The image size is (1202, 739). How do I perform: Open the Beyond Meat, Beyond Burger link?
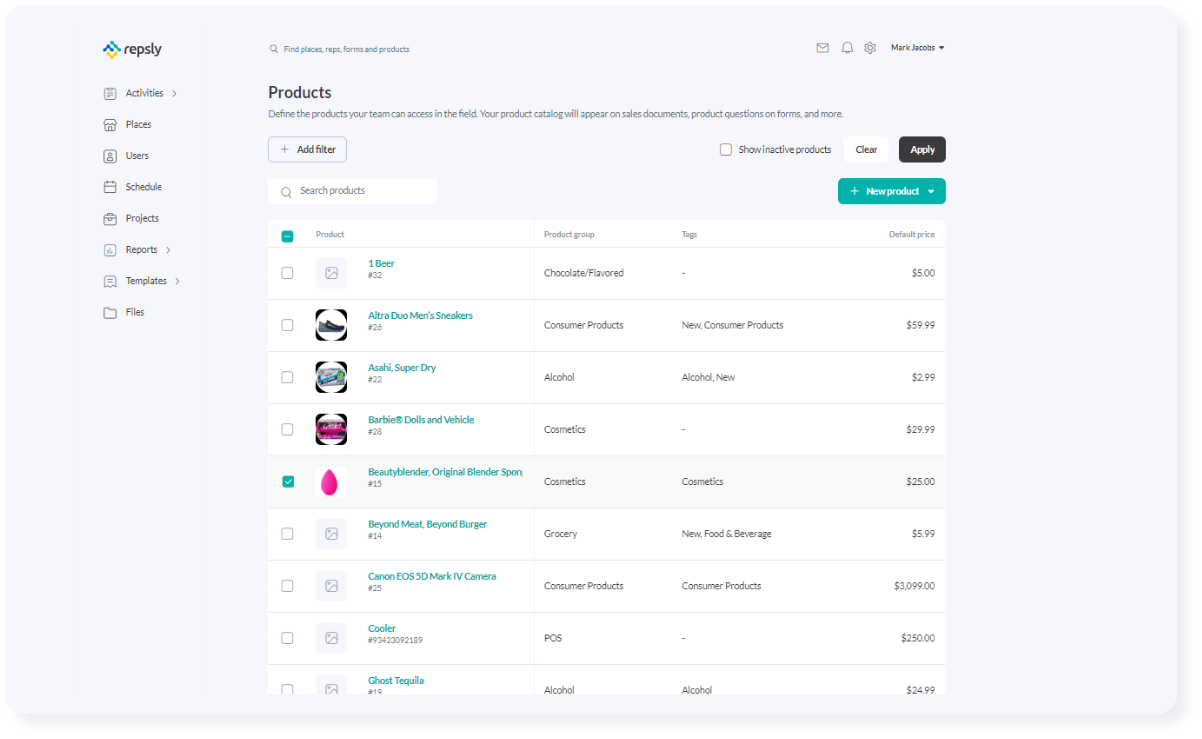(x=428, y=524)
